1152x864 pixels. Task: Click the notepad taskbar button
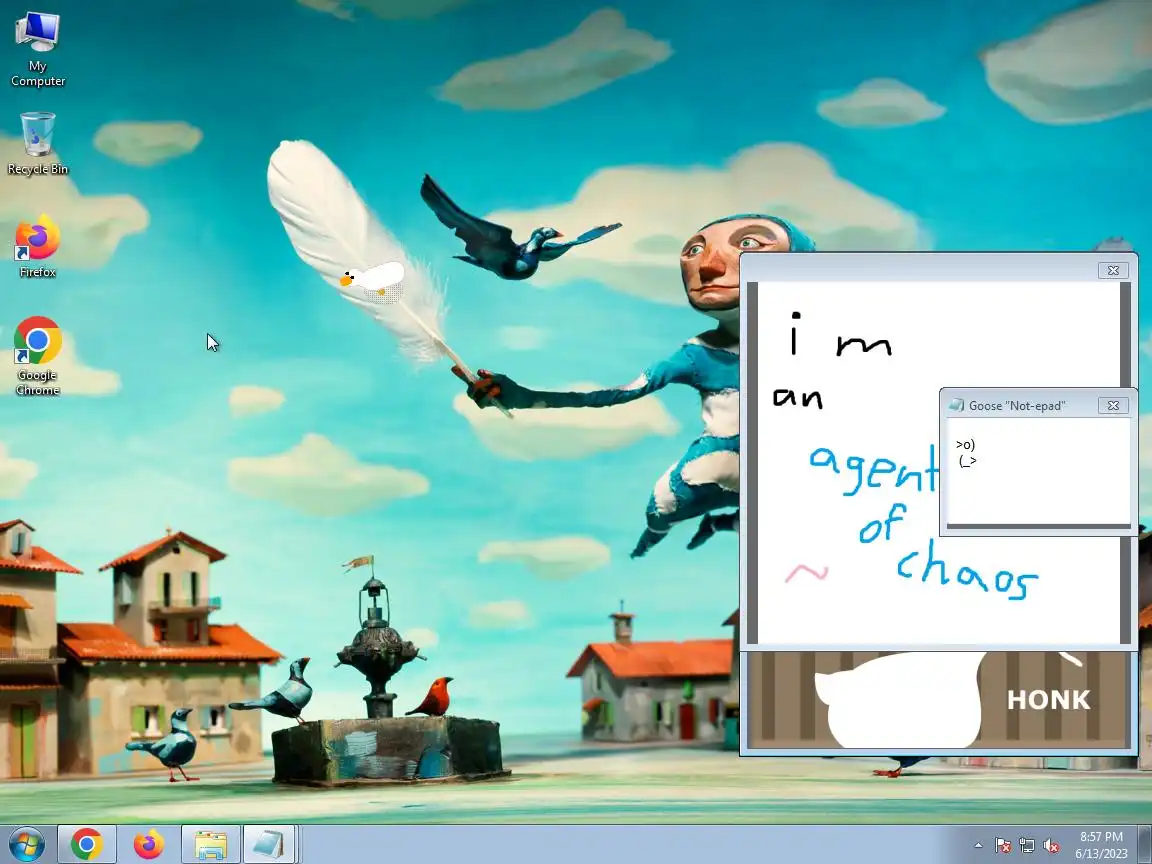[x=269, y=845]
